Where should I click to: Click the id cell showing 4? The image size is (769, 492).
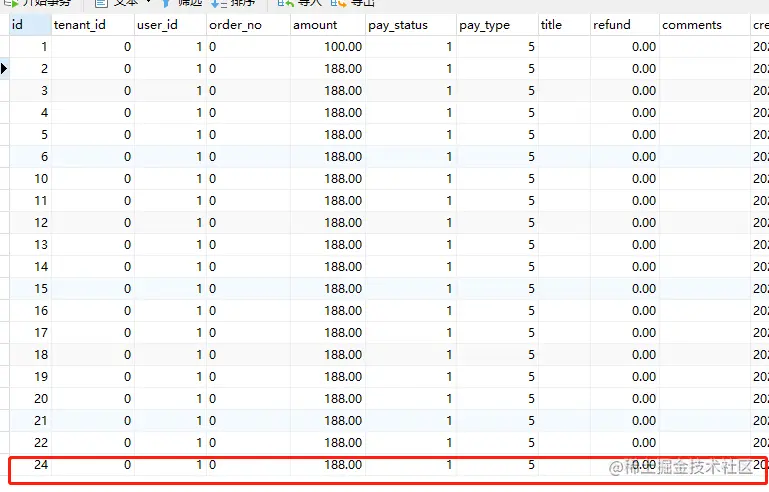tap(30, 113)
